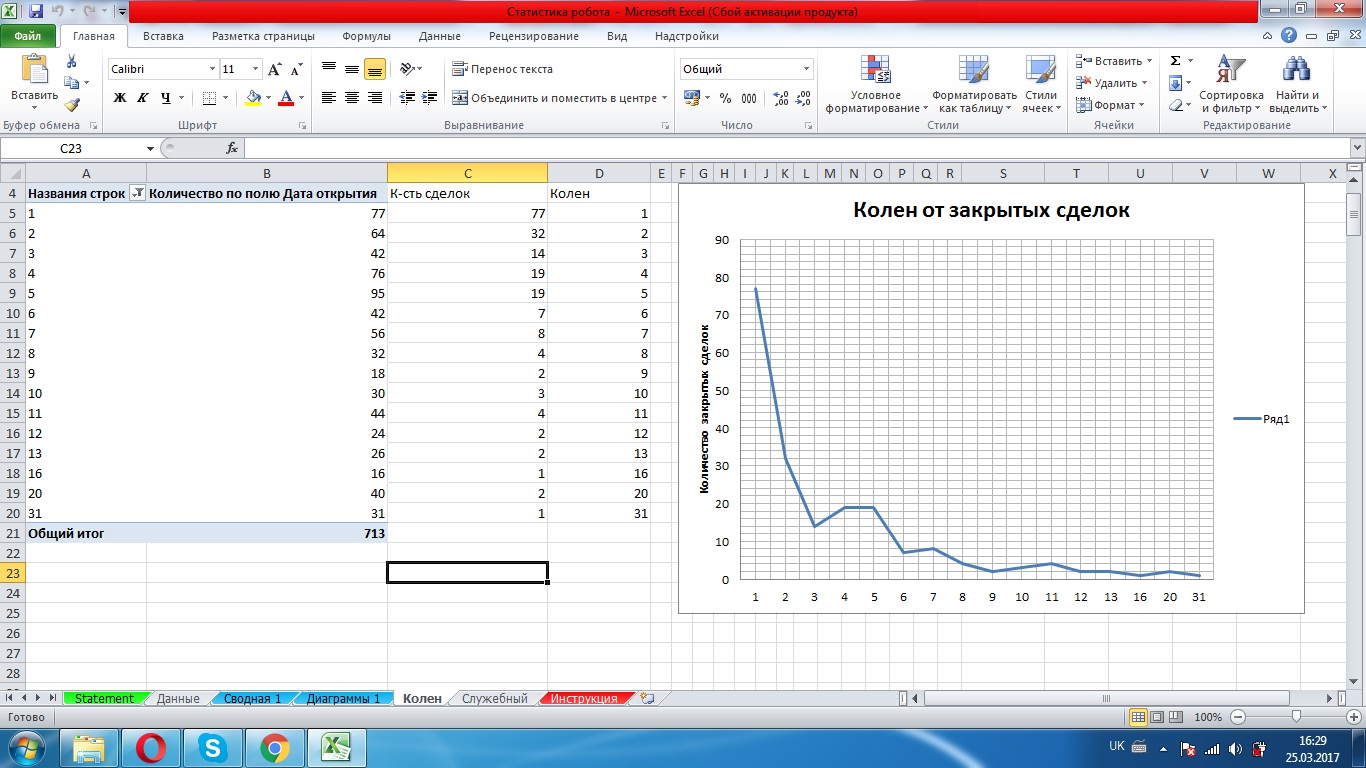
Task: Open Skype from taskbar
Action: [213, 747]
